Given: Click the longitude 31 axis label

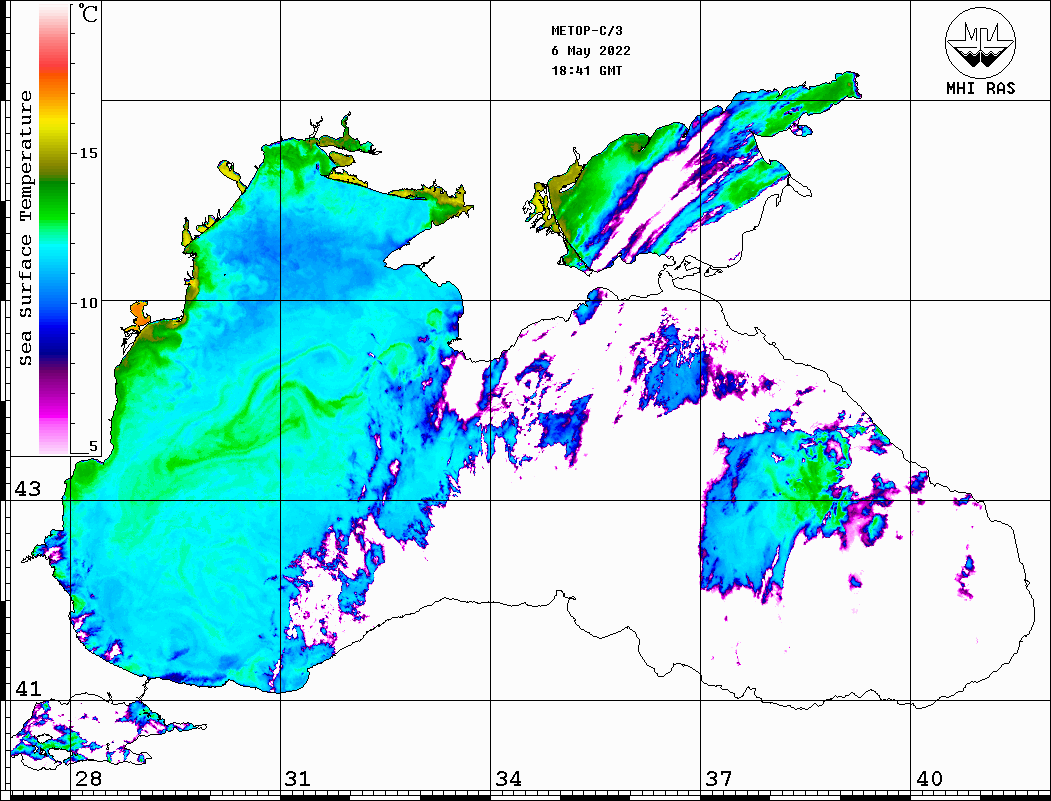Looking at the screenshot, I should click(x=297, y=779).
